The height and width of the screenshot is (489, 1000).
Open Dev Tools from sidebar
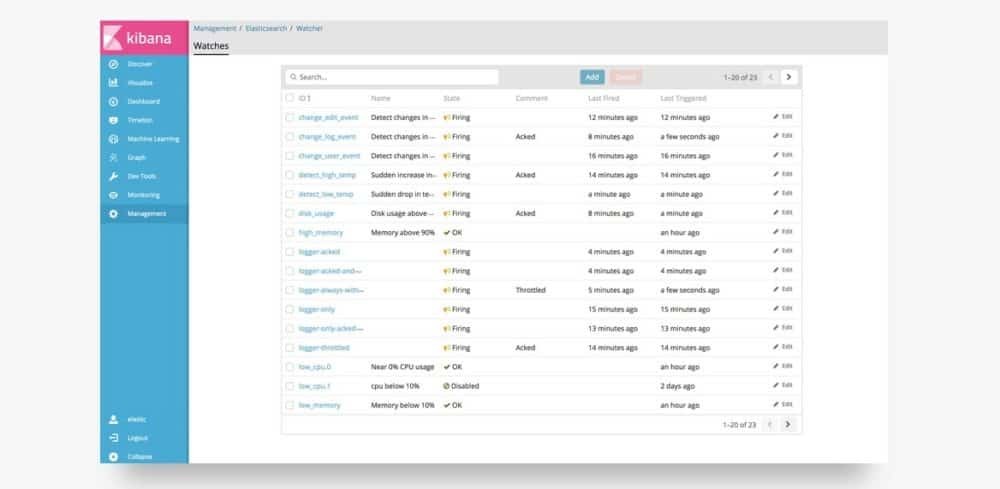tap(141, 176)
